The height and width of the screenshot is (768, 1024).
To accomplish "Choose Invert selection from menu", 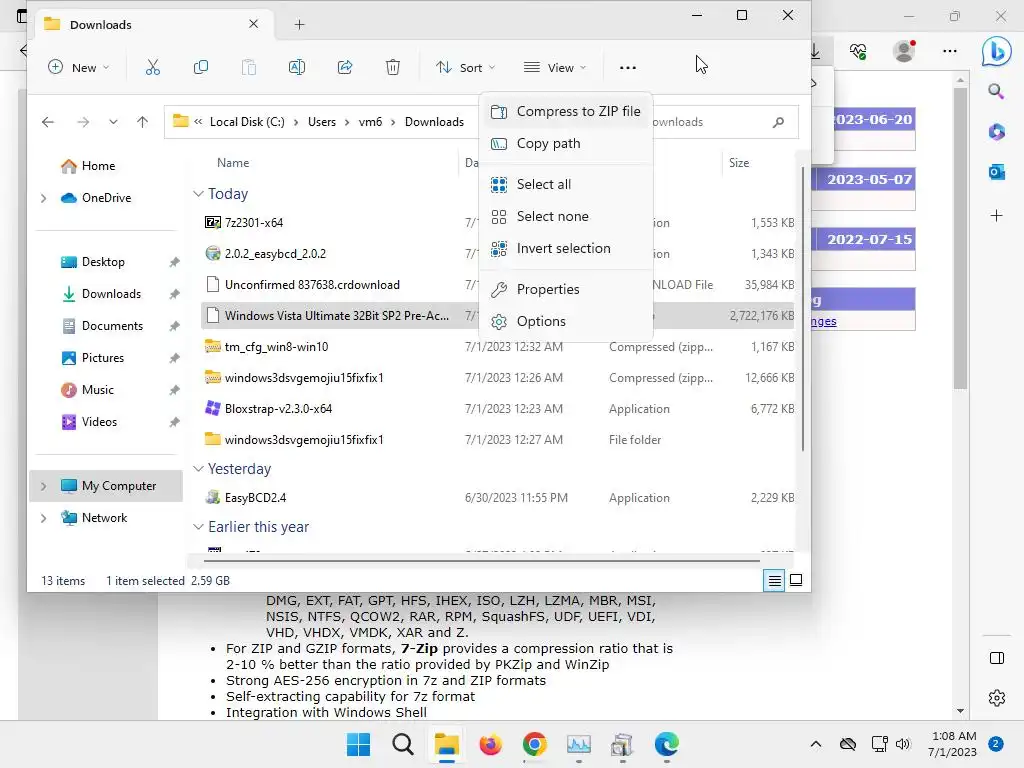I will 566,249.
